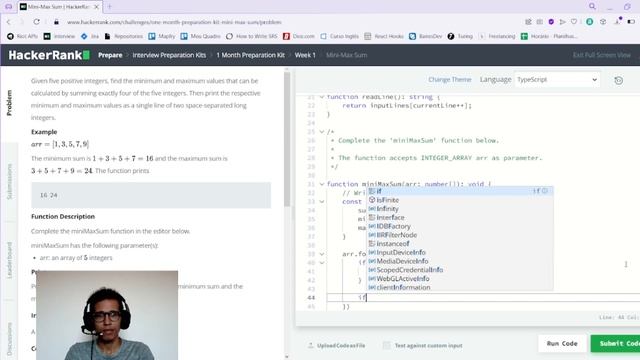Collapse the comment block fold at line 25

[322, 132]
